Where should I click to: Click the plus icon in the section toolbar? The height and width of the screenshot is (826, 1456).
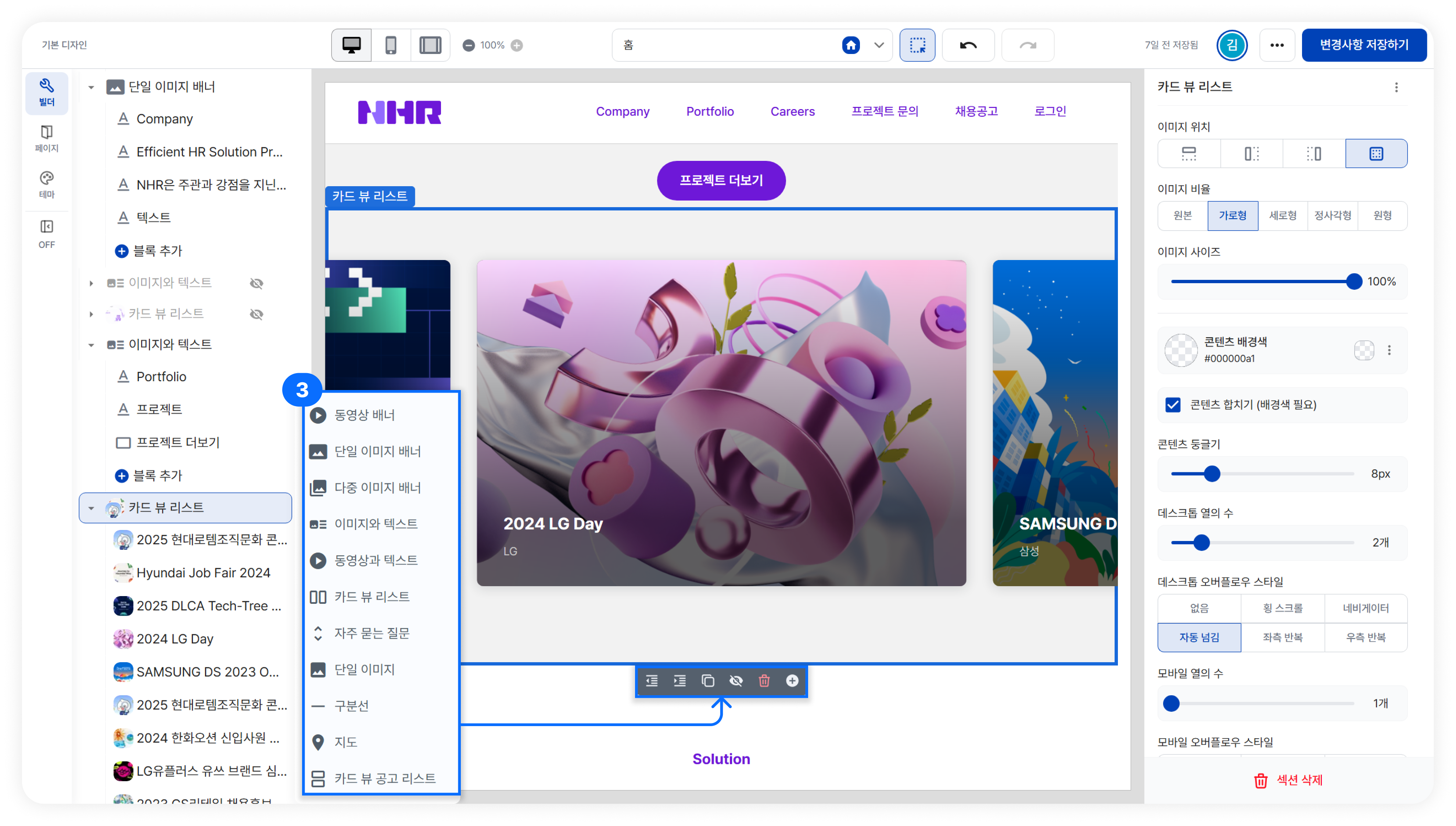click(x=792, y=680)
